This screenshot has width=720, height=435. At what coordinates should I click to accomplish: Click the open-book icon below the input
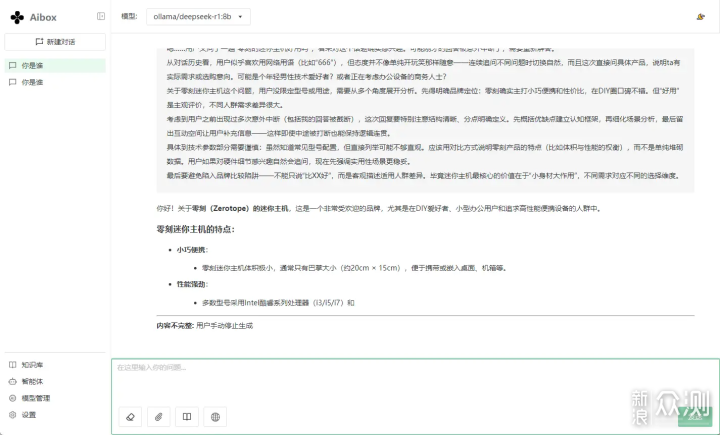(x=187, y=417)
